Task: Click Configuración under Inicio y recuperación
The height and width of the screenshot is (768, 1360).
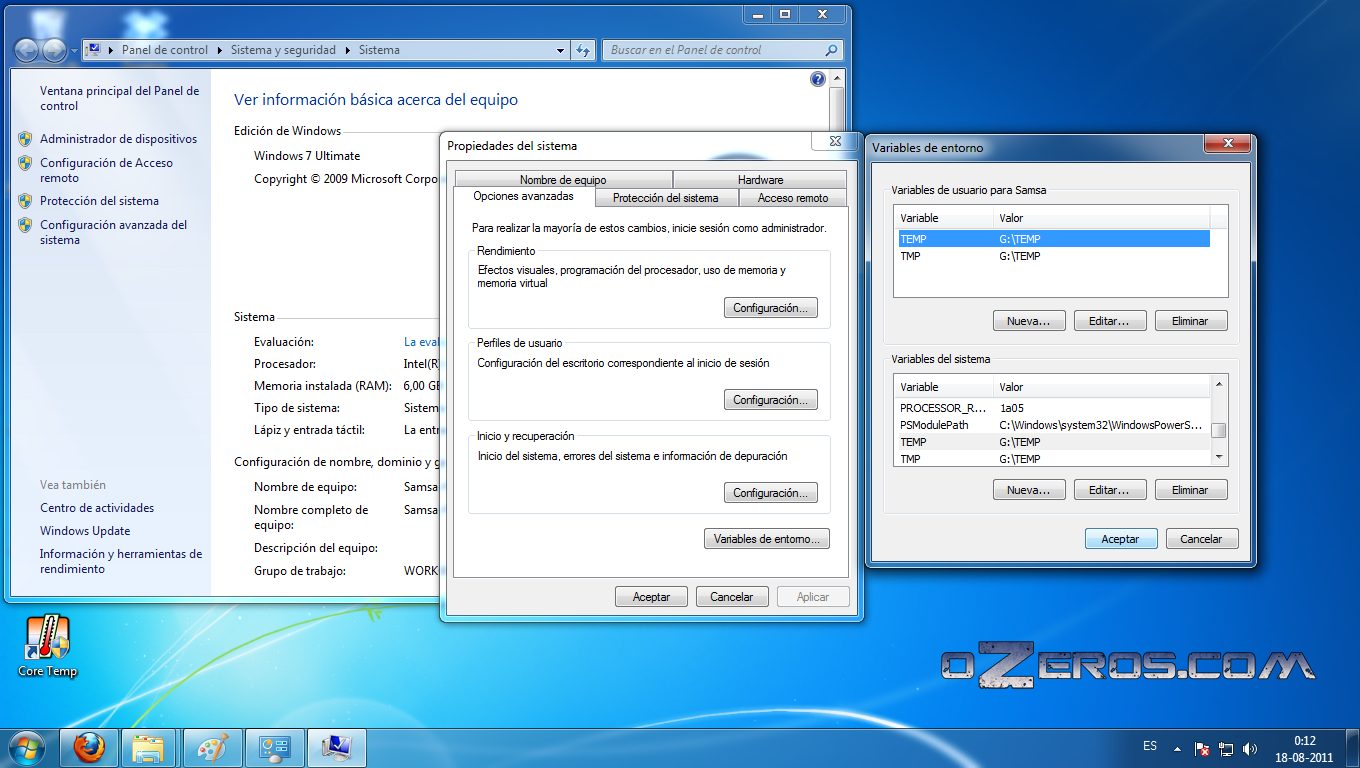Action: click(x=771, y=493)
